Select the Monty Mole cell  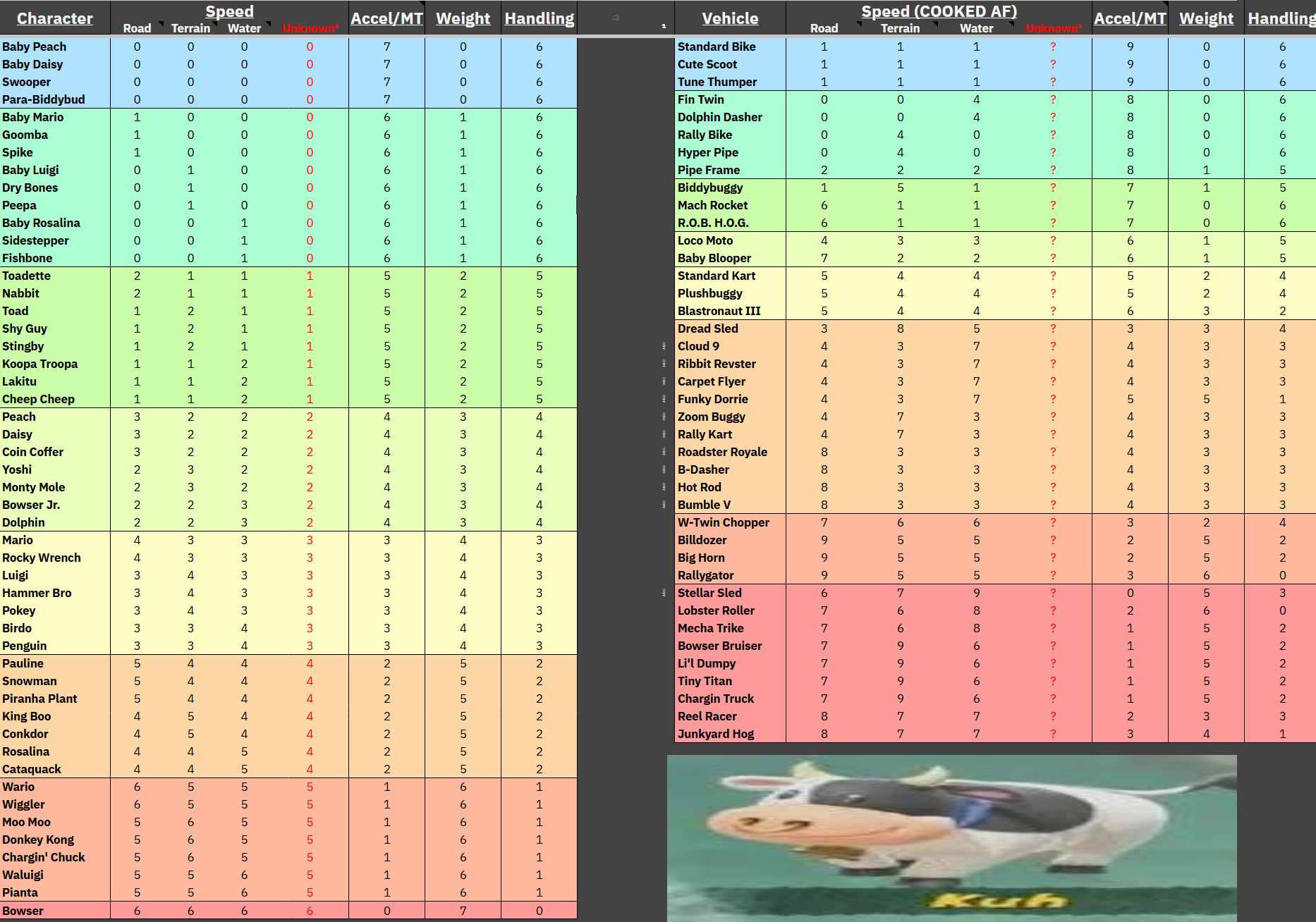coord(55,487)
